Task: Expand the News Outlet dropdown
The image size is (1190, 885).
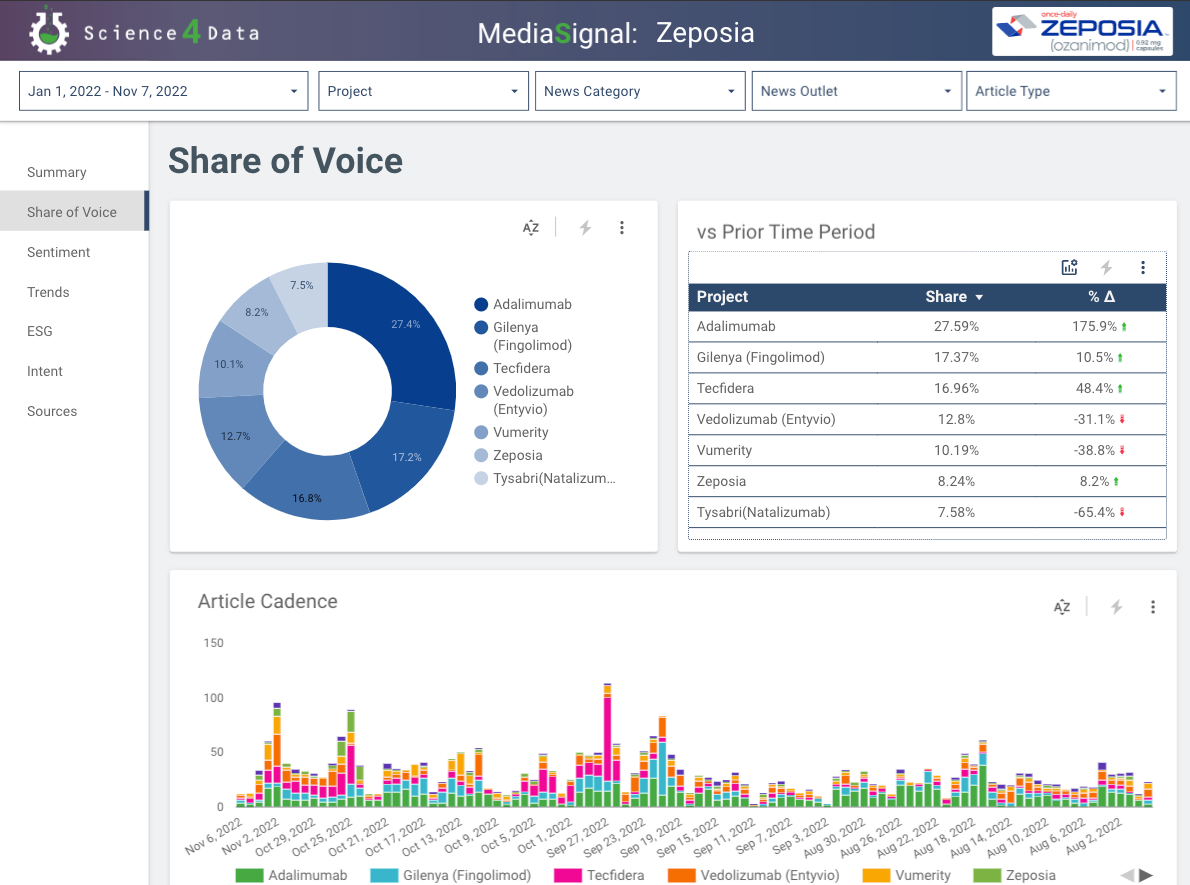Action: click(x=857, y=91)
